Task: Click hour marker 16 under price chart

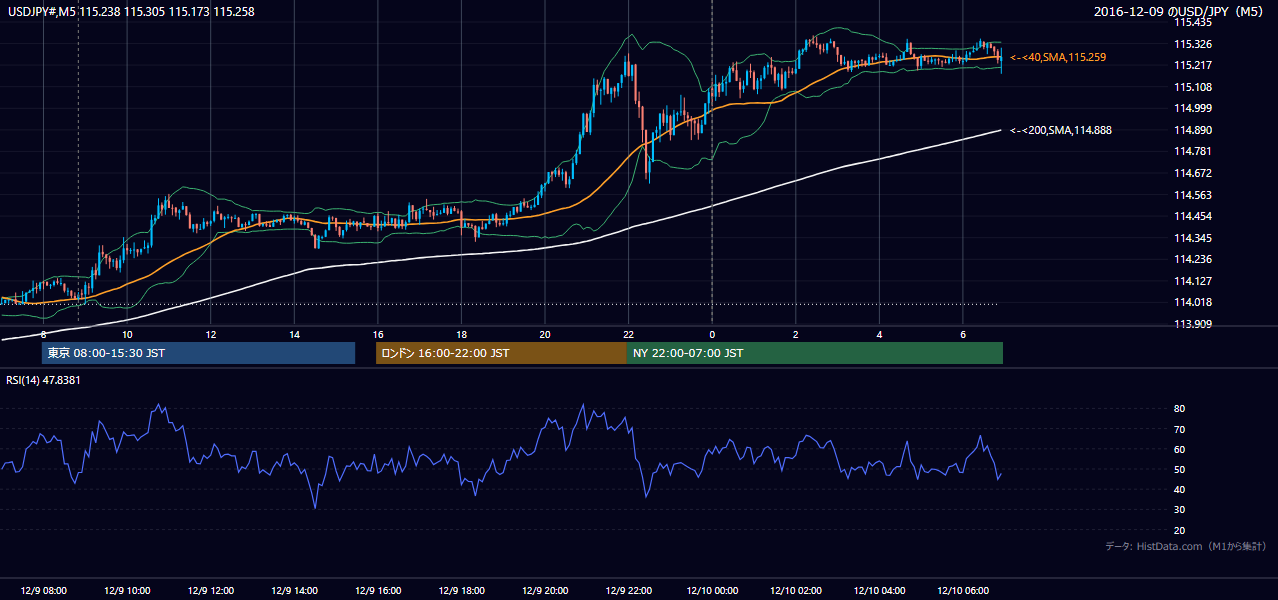Action: (378, 334)
